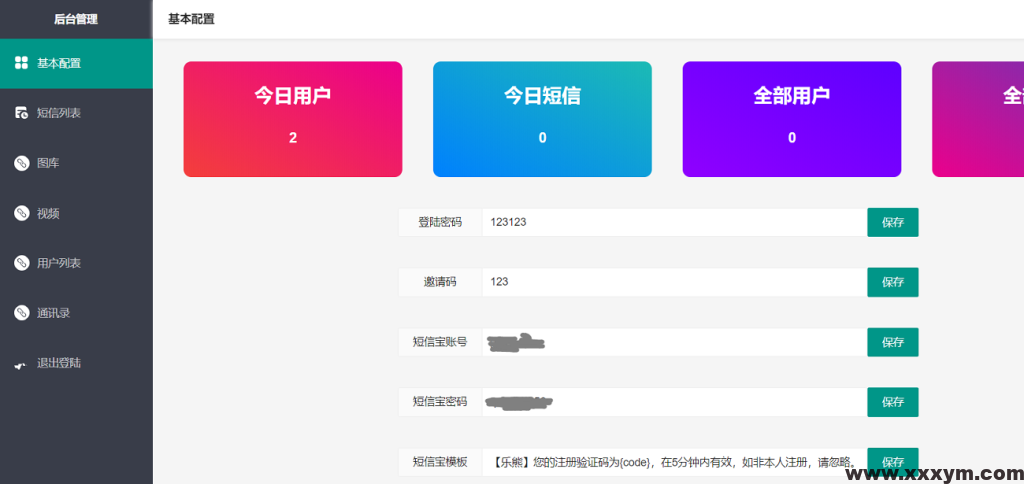Select the 短信宝模板 text field
1024x484 pixels.
673,462
